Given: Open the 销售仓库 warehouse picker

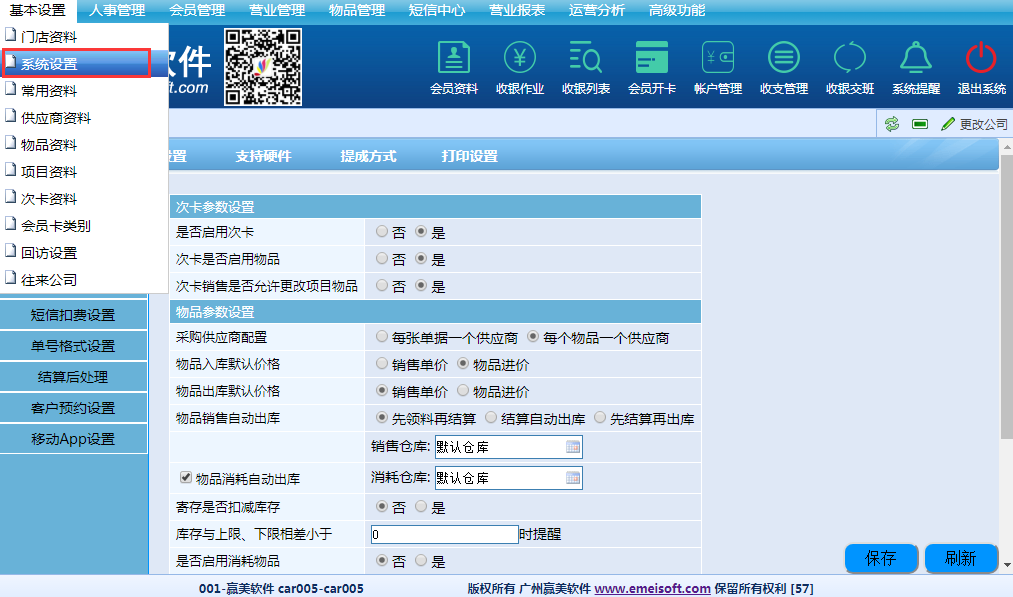Looking at the screenshot, I should (573, 447).
